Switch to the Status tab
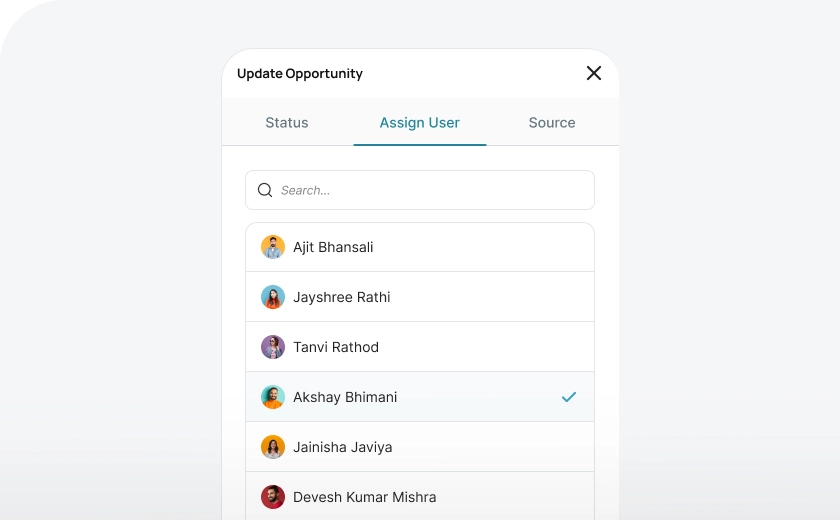Image resolution: width=840 pixels, height=520 pixels. 287,123
